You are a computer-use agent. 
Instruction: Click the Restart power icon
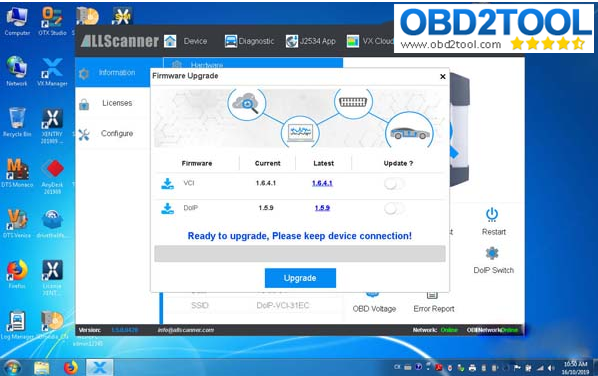(492, 215)
